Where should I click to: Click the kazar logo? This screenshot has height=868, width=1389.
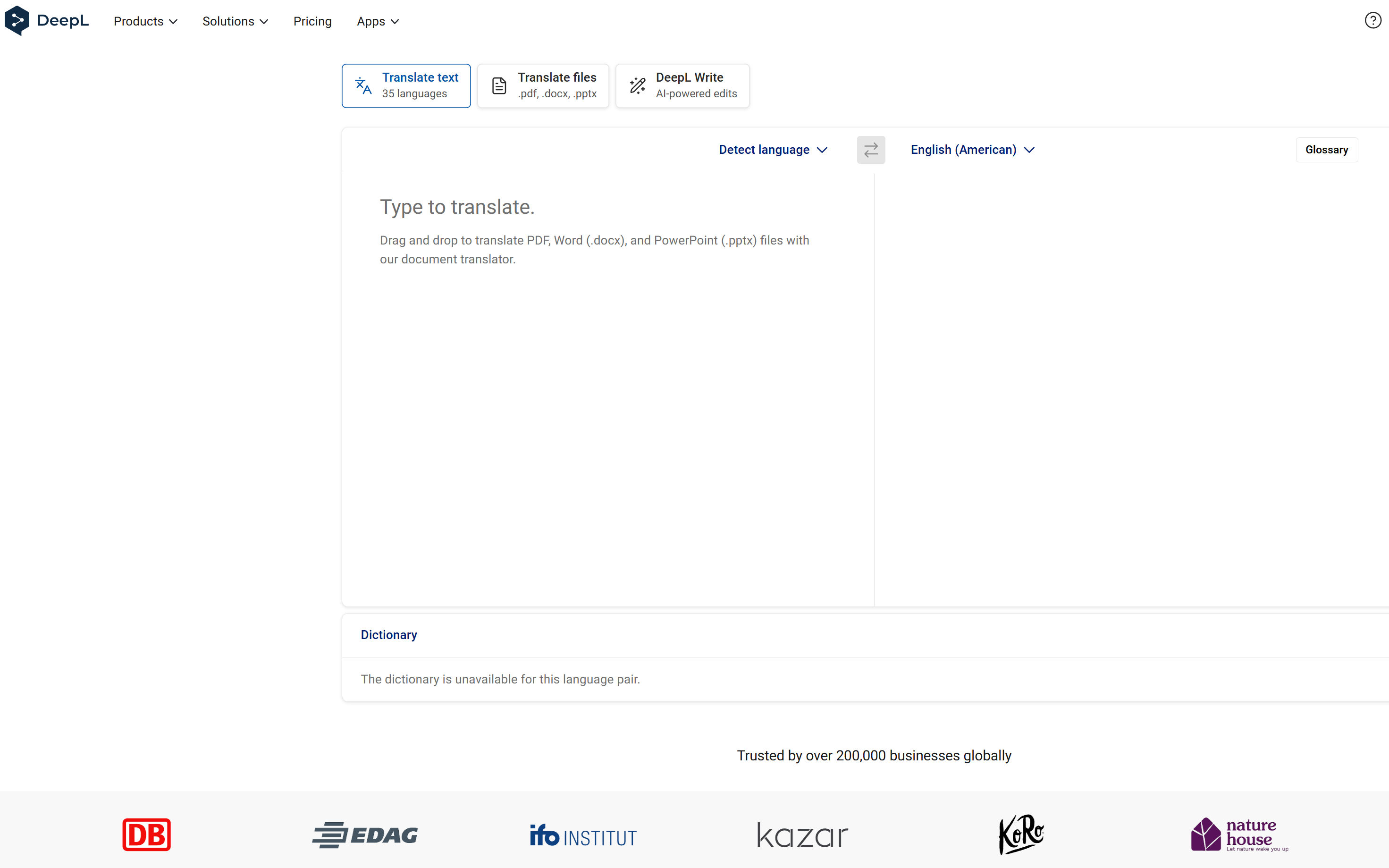pyautogui.click(x=802, y=835)
